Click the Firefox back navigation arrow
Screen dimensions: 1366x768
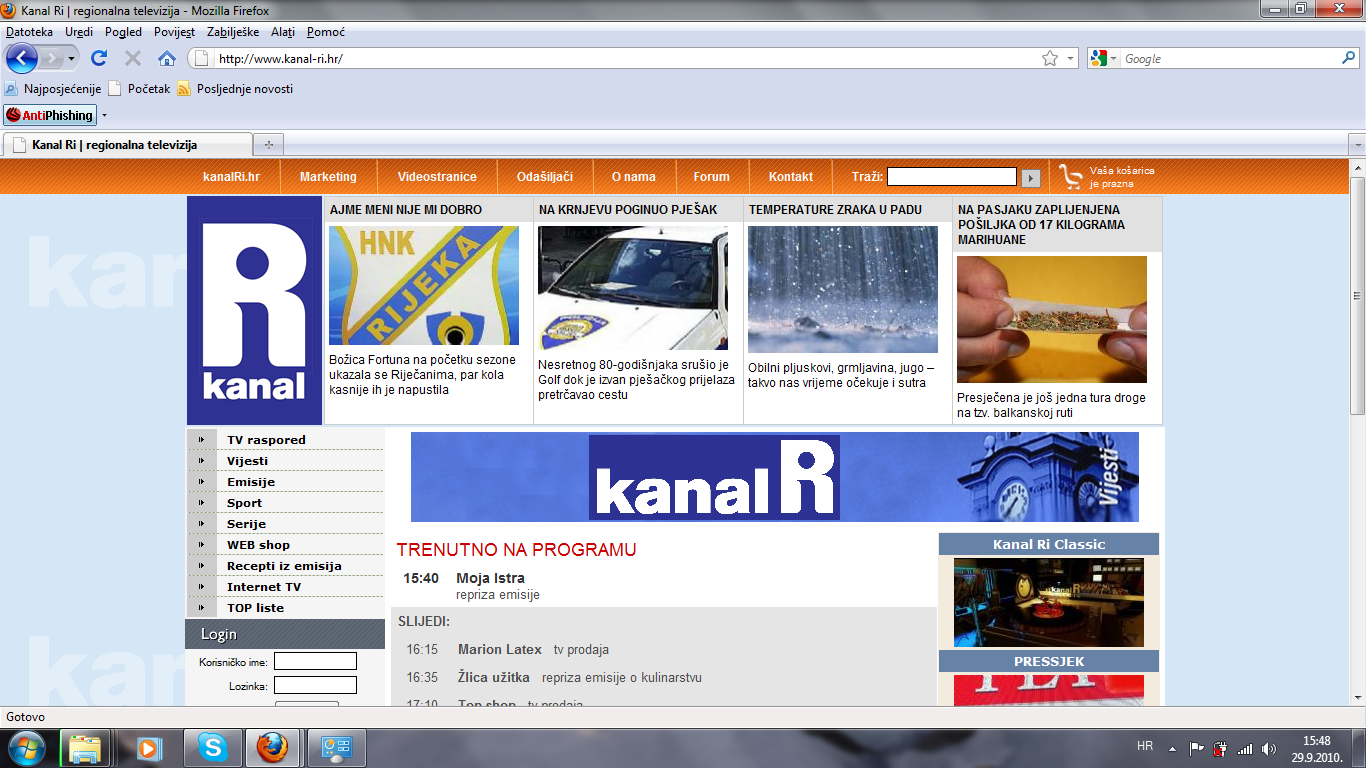pyautogui.click(x=22, y=58)
